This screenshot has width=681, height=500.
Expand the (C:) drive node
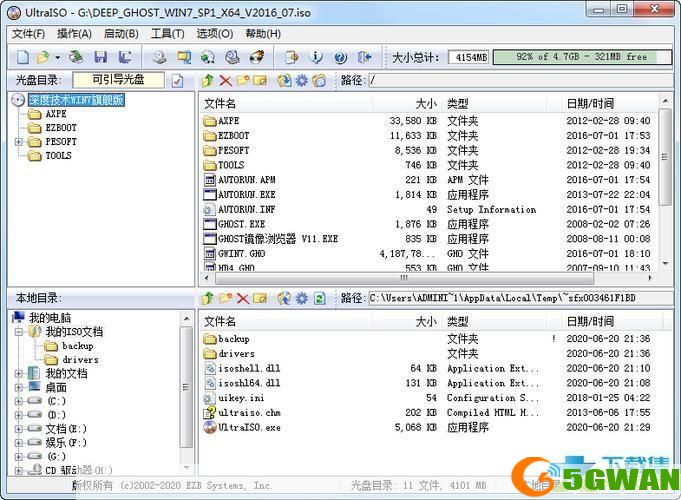pos(19,401)
